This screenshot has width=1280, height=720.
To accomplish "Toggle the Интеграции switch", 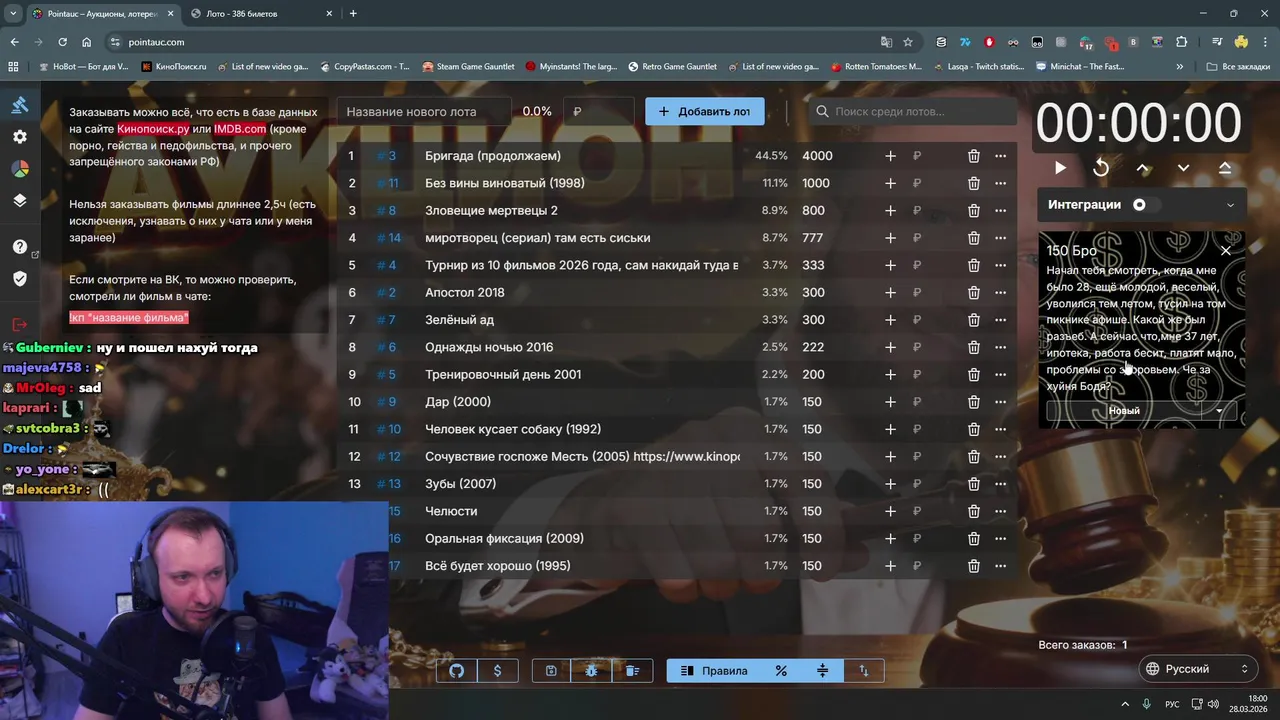I will click(1146, 205).
